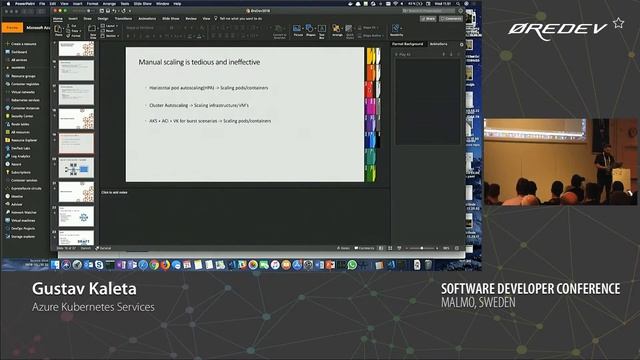
Task: Open Google Chrome from the Dock
Action: (154, 265)
